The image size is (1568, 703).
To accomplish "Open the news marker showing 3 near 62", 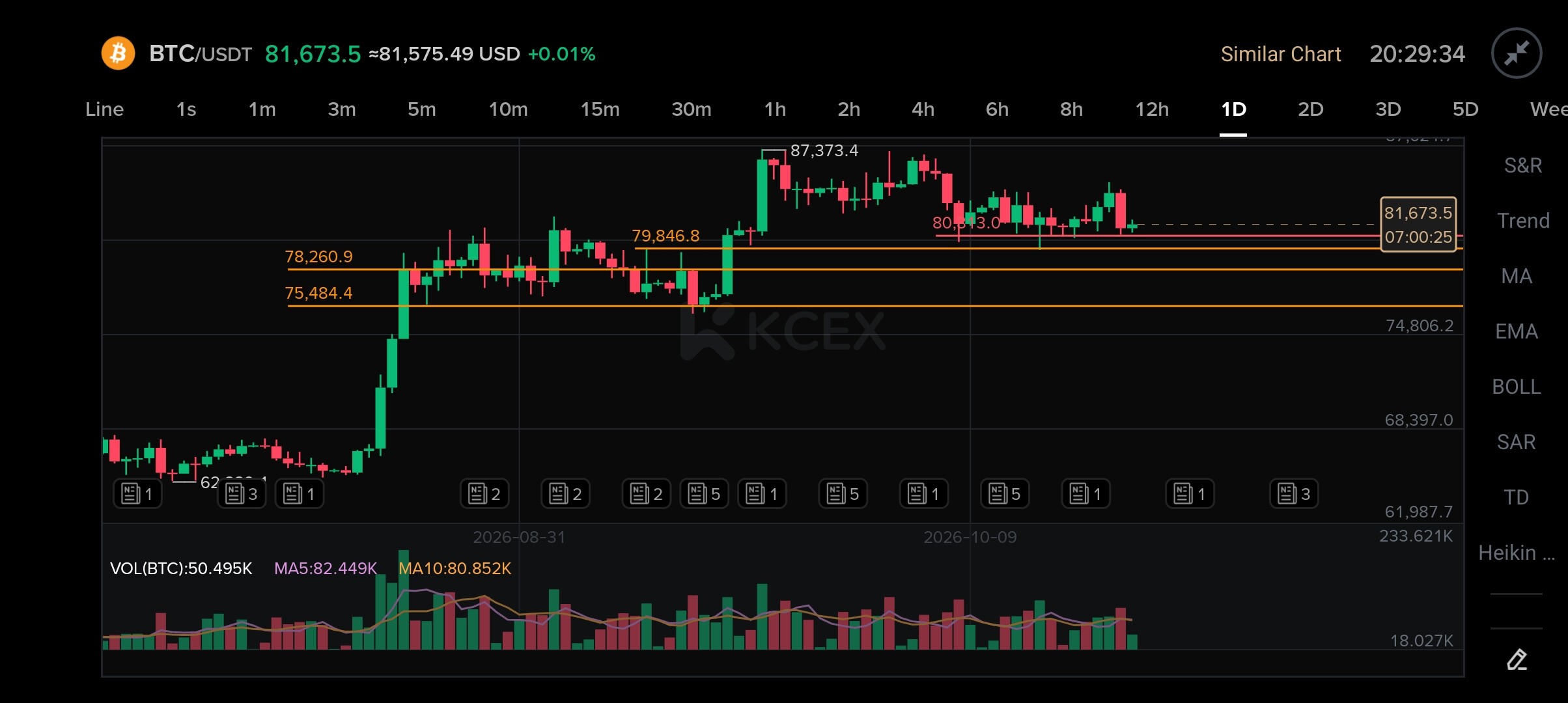I will tap(242, 494).
